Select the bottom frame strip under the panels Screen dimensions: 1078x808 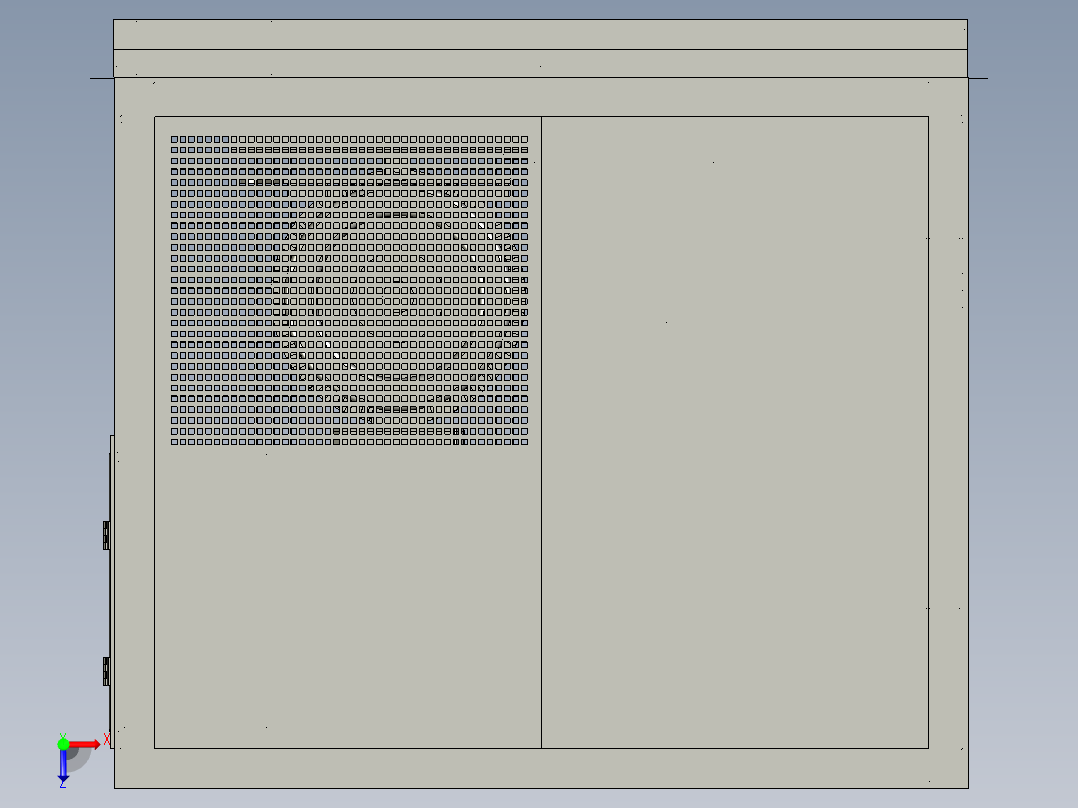point(540,768)
